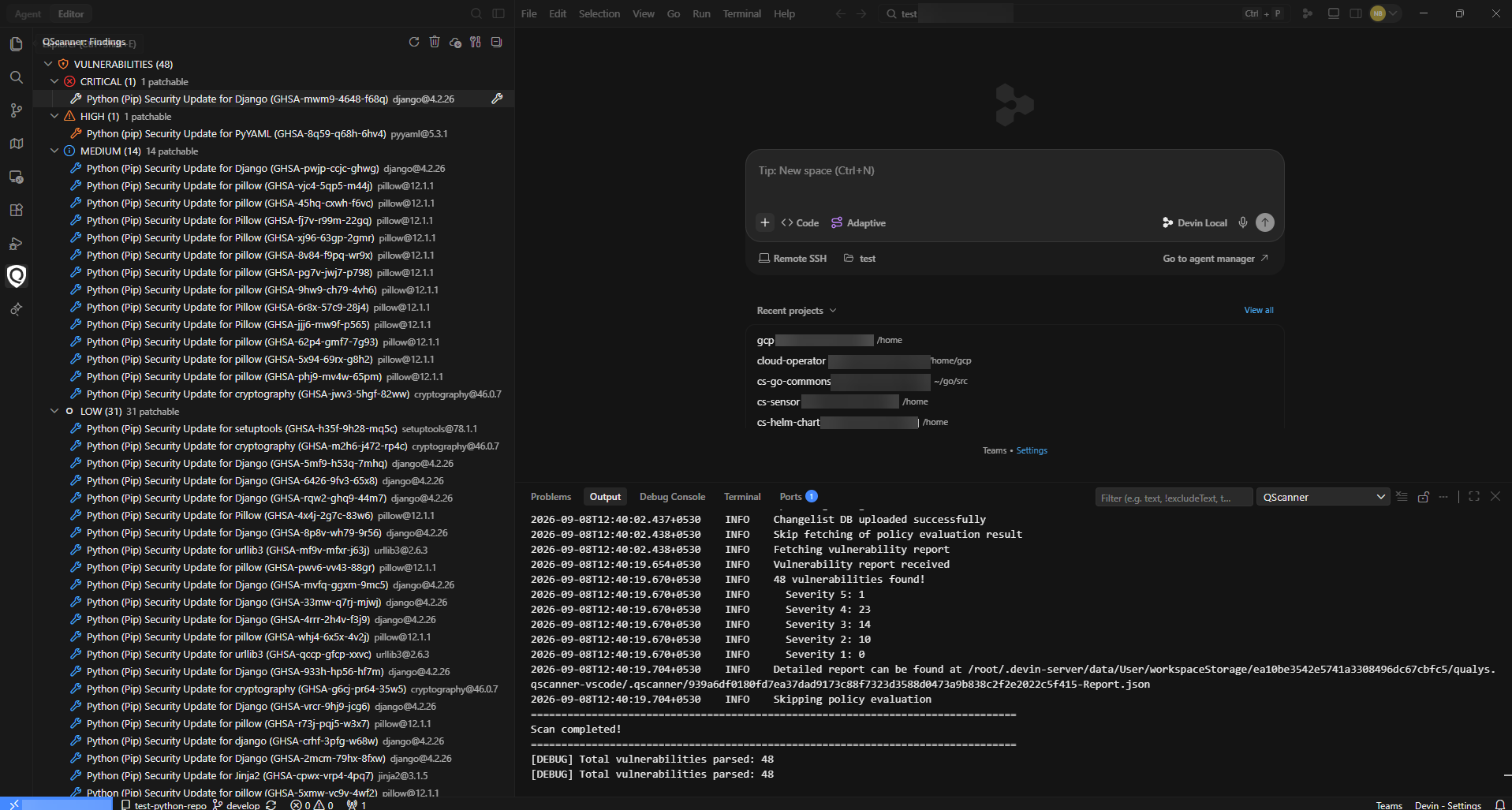
Task: Toggle the output scroll lock
Action: 1424,497
